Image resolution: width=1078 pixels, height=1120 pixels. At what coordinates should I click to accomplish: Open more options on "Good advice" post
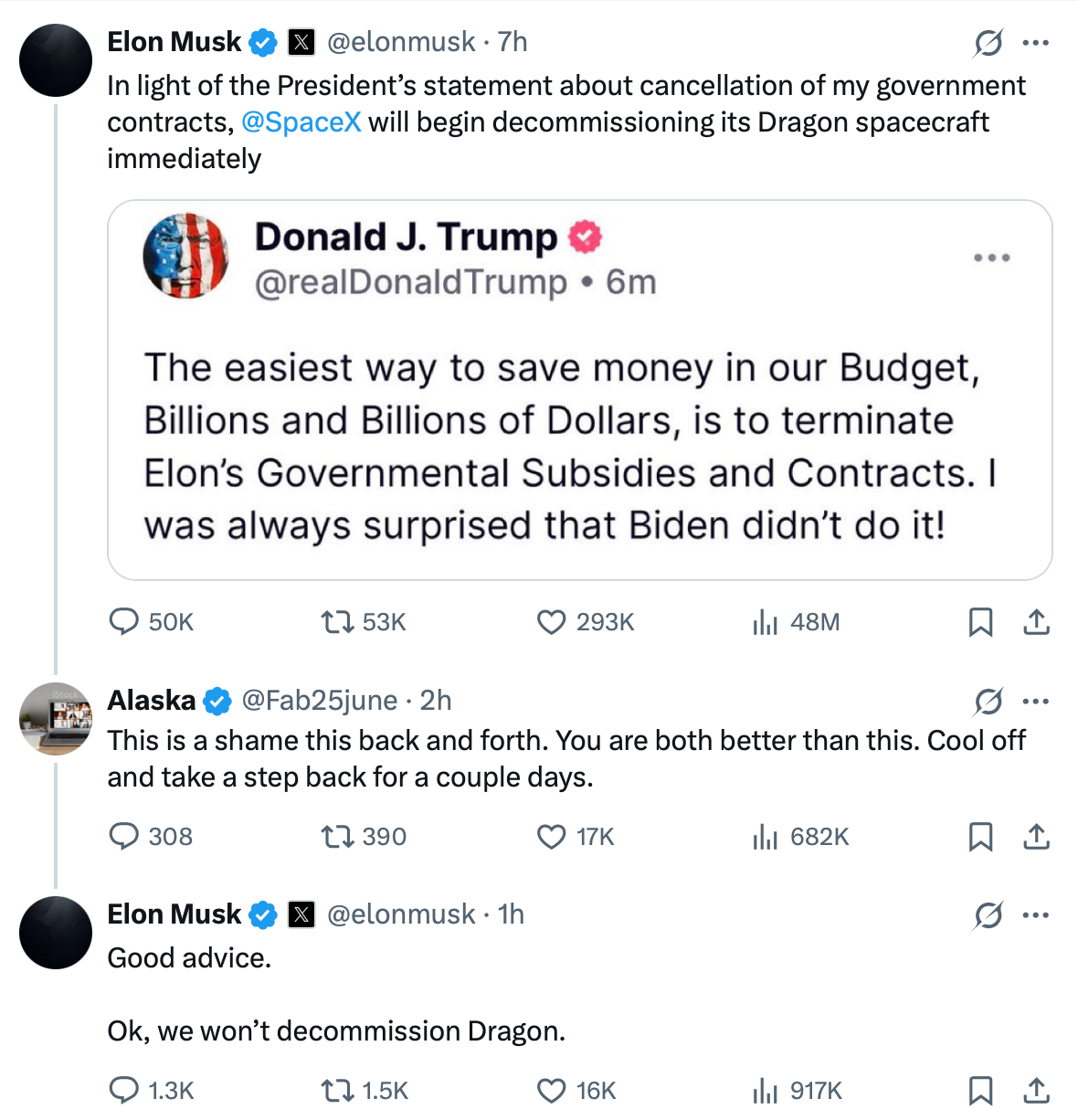point(1036,914)
